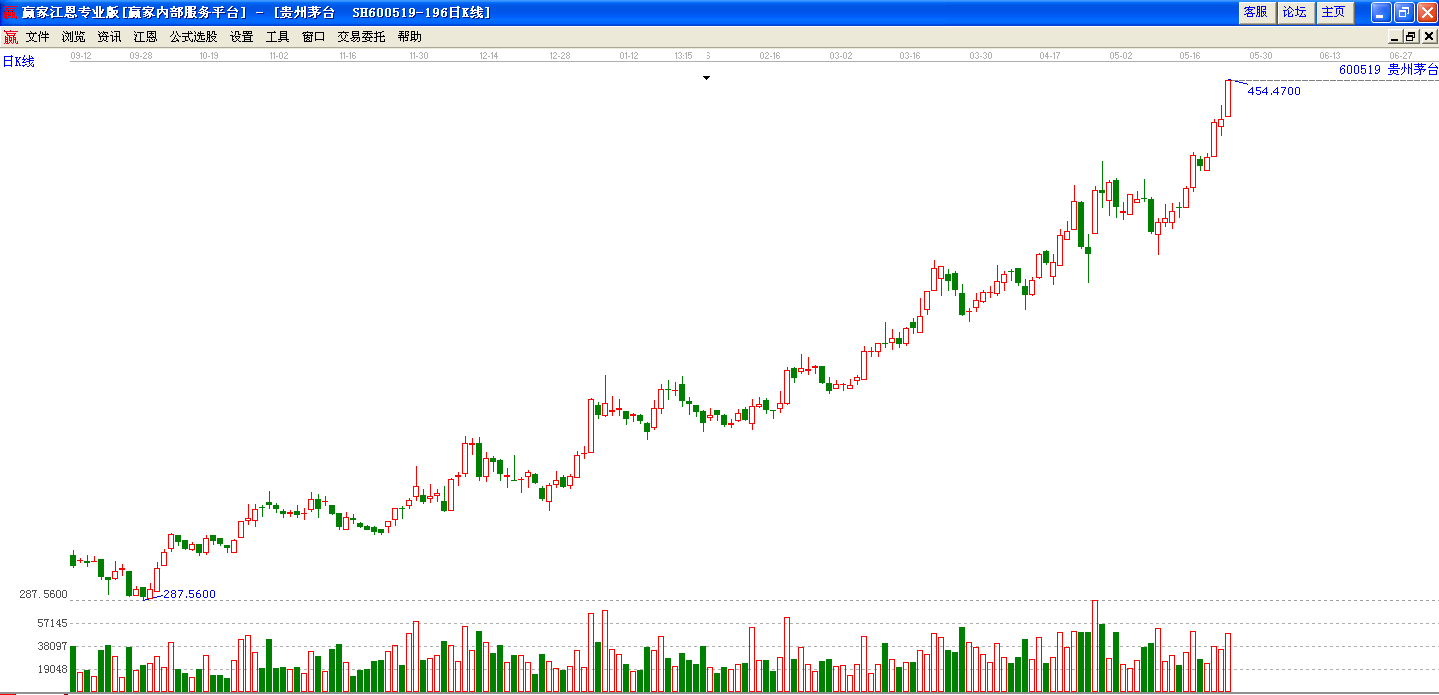This screenshot has height=695, width=1439.
Task: Click the 600519 贵州茅台 stock label
Action: 1388,70
